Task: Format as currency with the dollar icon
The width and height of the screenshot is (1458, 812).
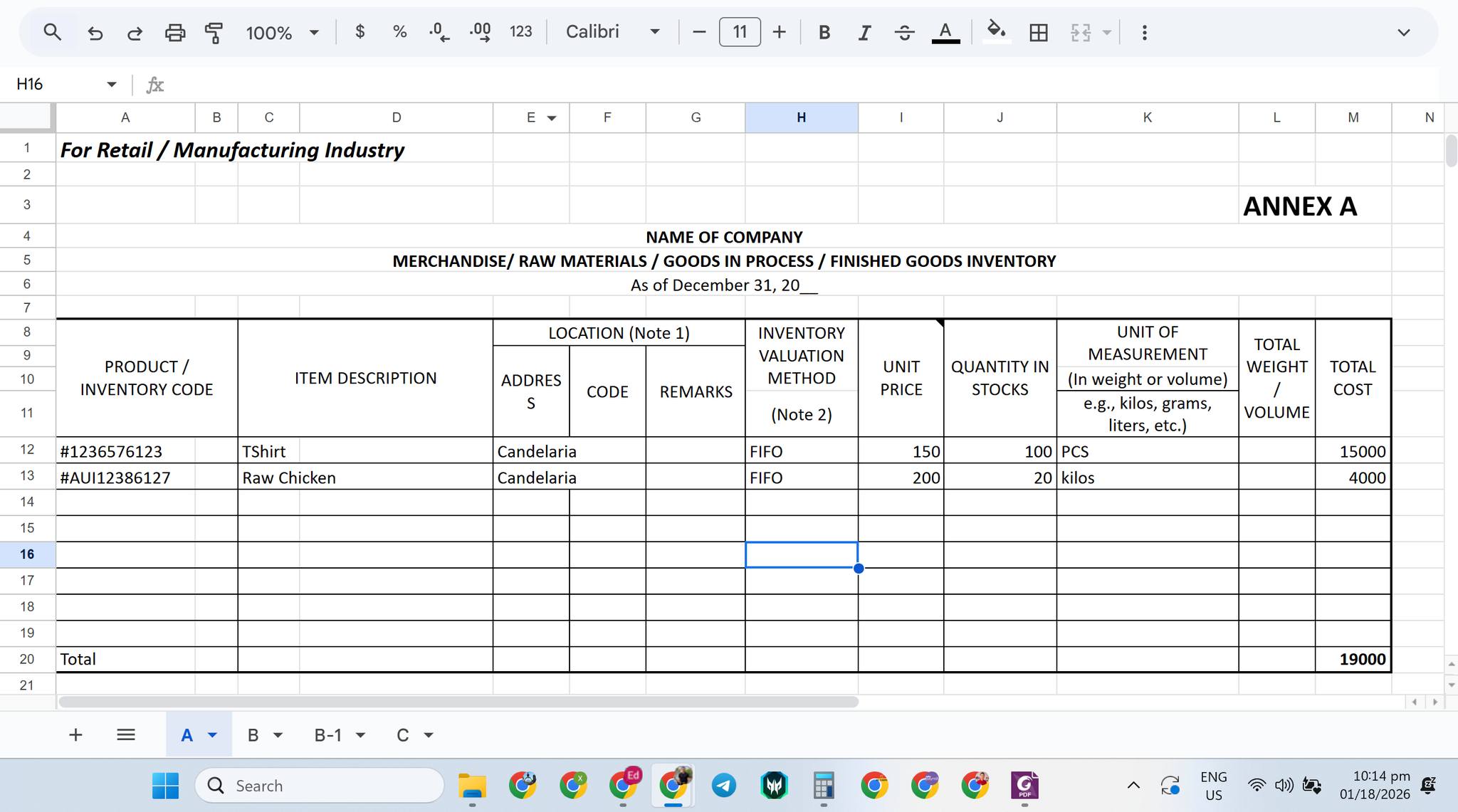Action: pyautogui.click(x=360, y=32)
